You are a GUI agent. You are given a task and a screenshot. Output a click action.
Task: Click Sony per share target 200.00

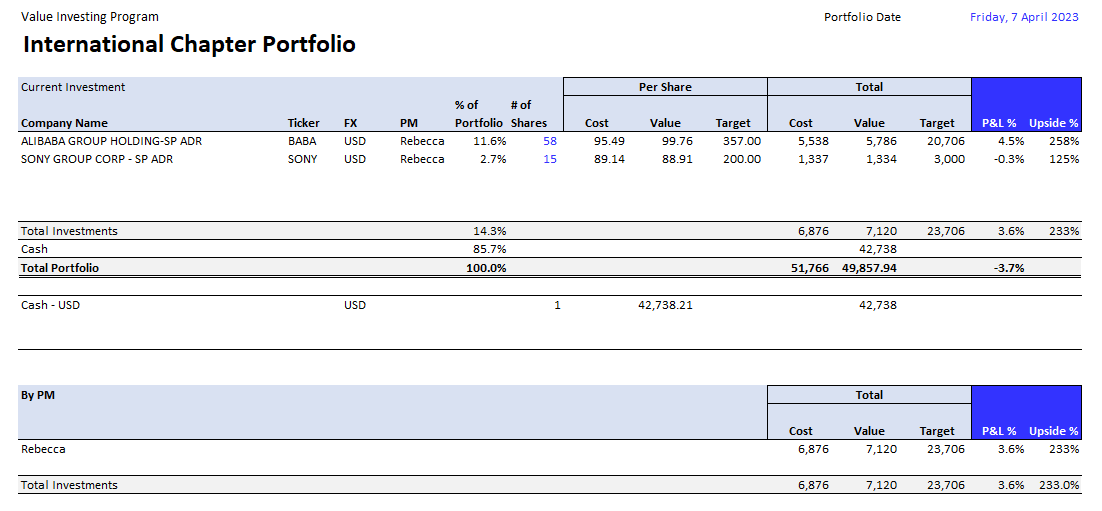(741, 159)
